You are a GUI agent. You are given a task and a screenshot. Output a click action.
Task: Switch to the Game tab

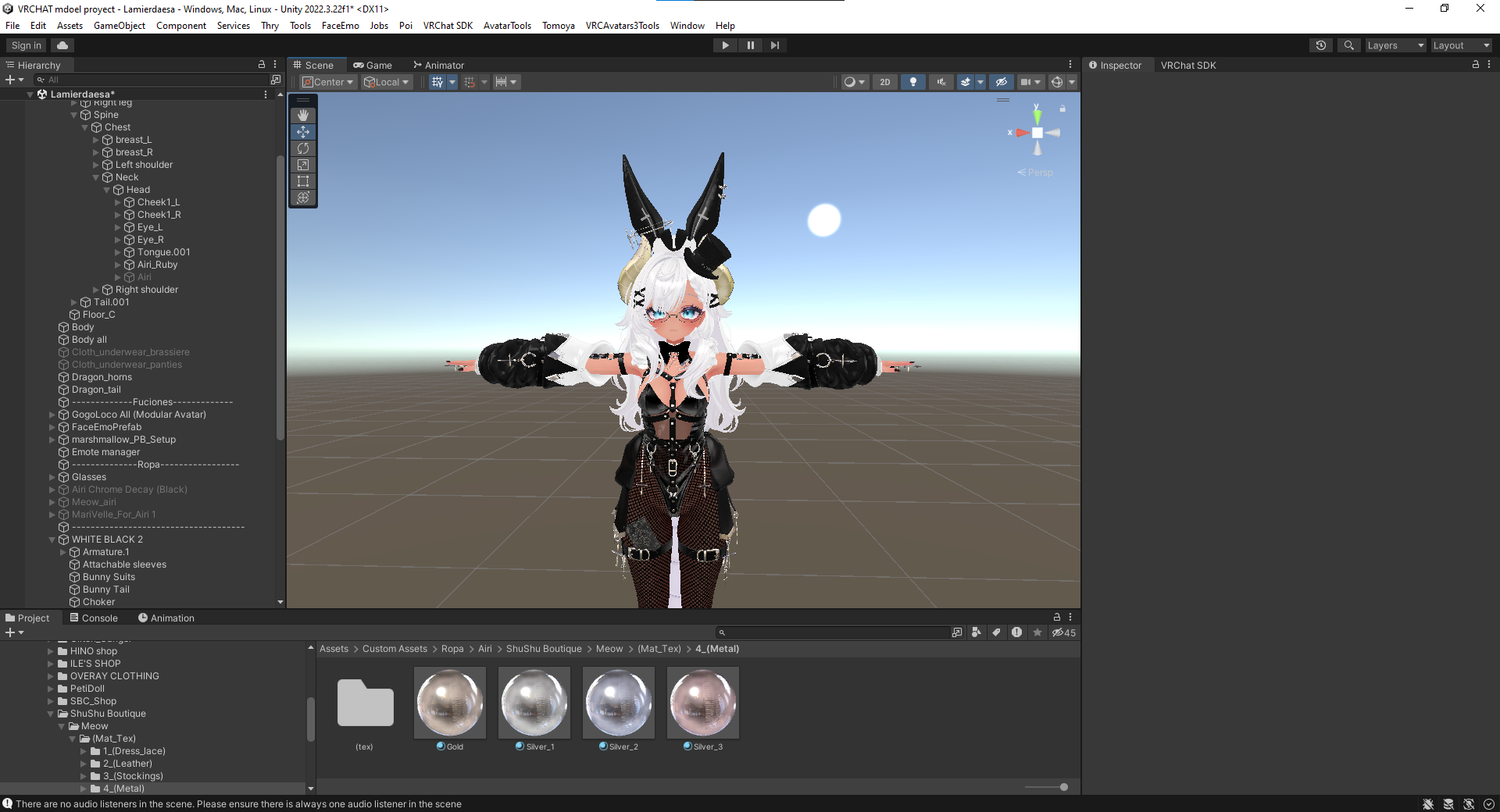point(373,65)
